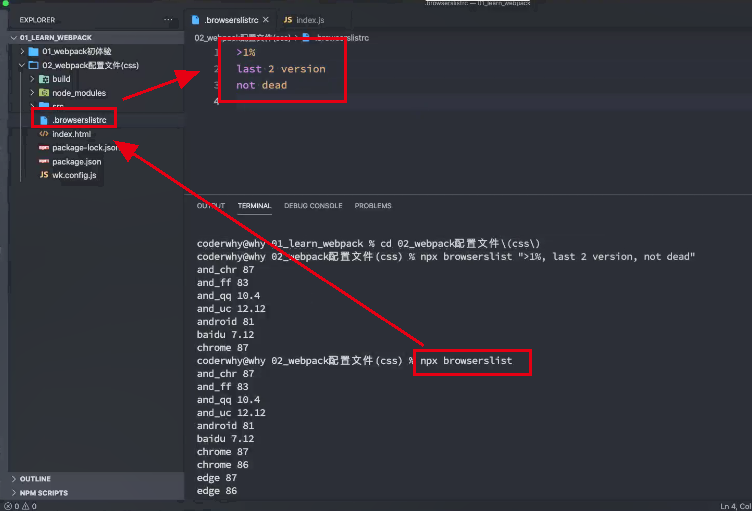
Task: Click terminal line 'baidu 7.12' first occurrence
Action: click(225, 334)
